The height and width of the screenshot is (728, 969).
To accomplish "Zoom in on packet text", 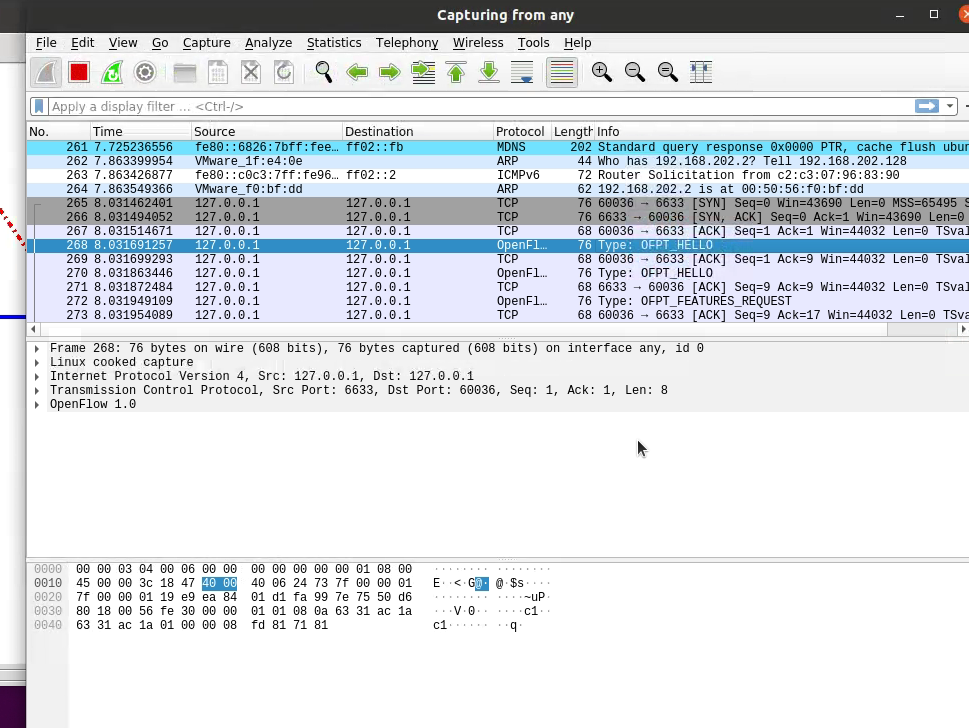I will click(601, 72).
